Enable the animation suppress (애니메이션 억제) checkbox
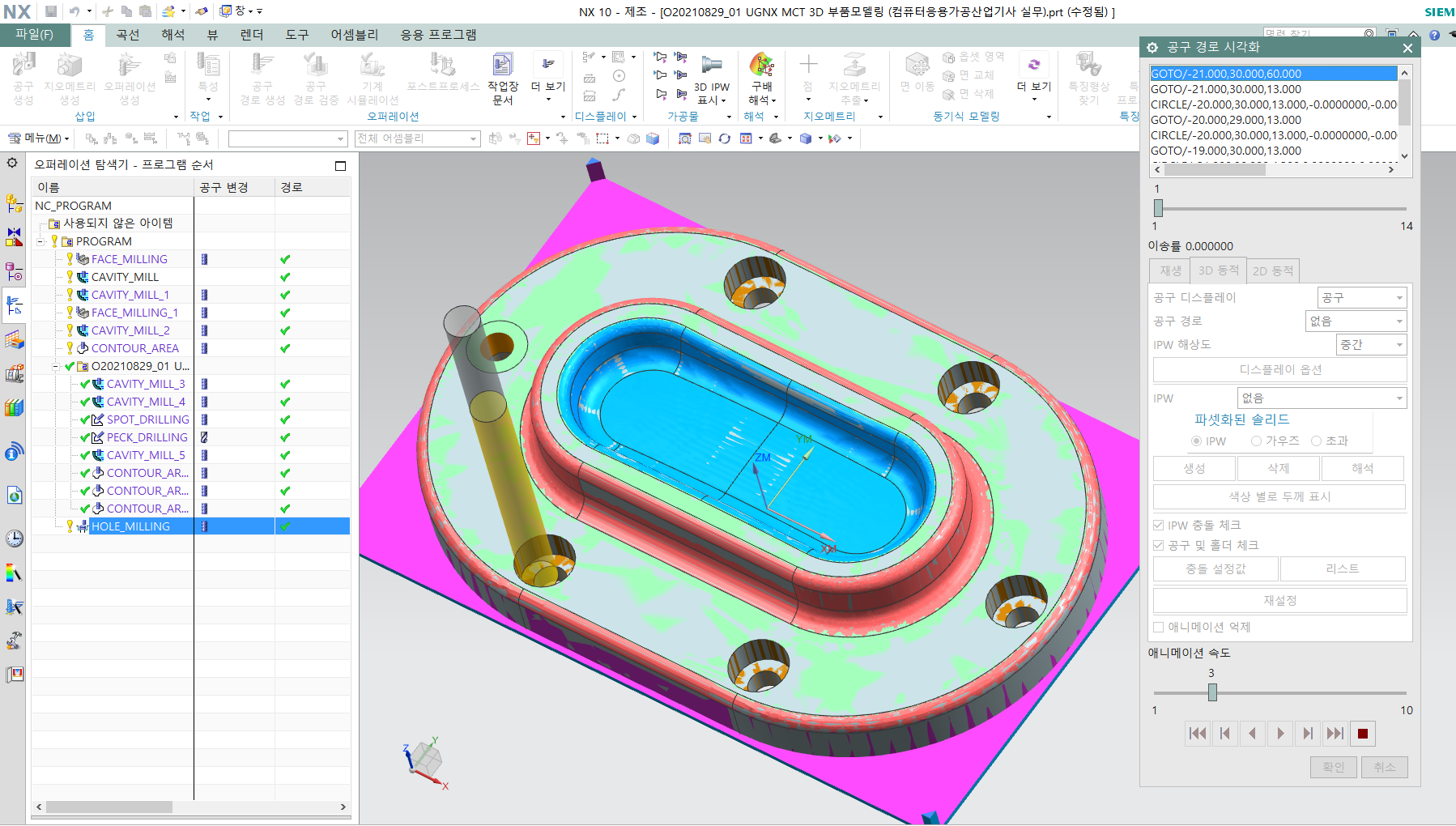Screen dimensions: 1456x826 point(1158,627)
